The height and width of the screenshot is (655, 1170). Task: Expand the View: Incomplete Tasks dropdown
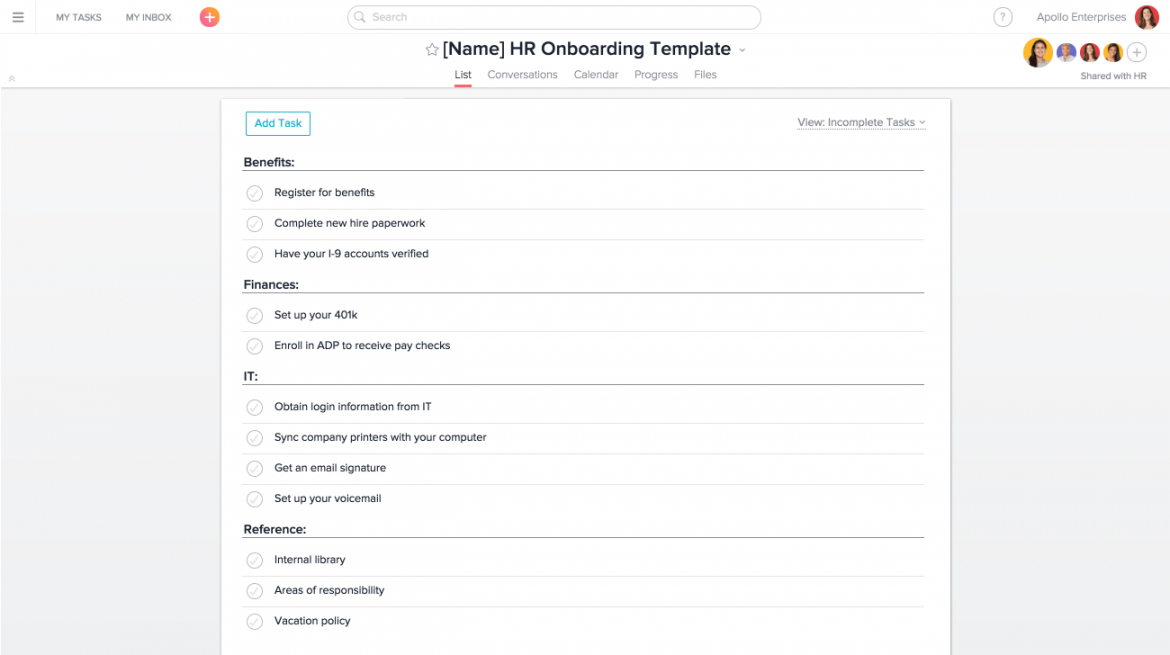pyautogui.click(x=861, y=123)
